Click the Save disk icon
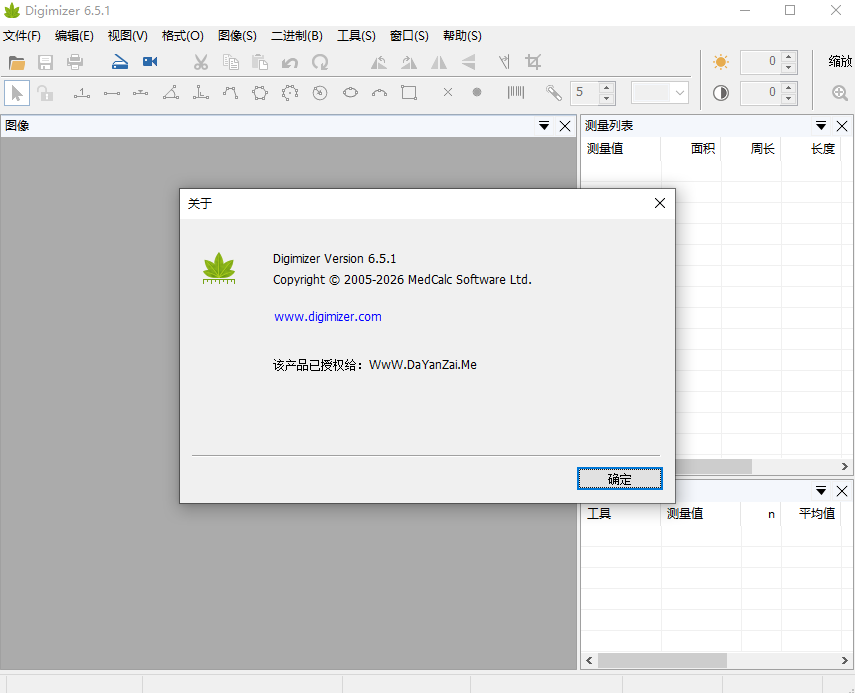This screenshot has height=693, width=855. (x=46, y=62)
